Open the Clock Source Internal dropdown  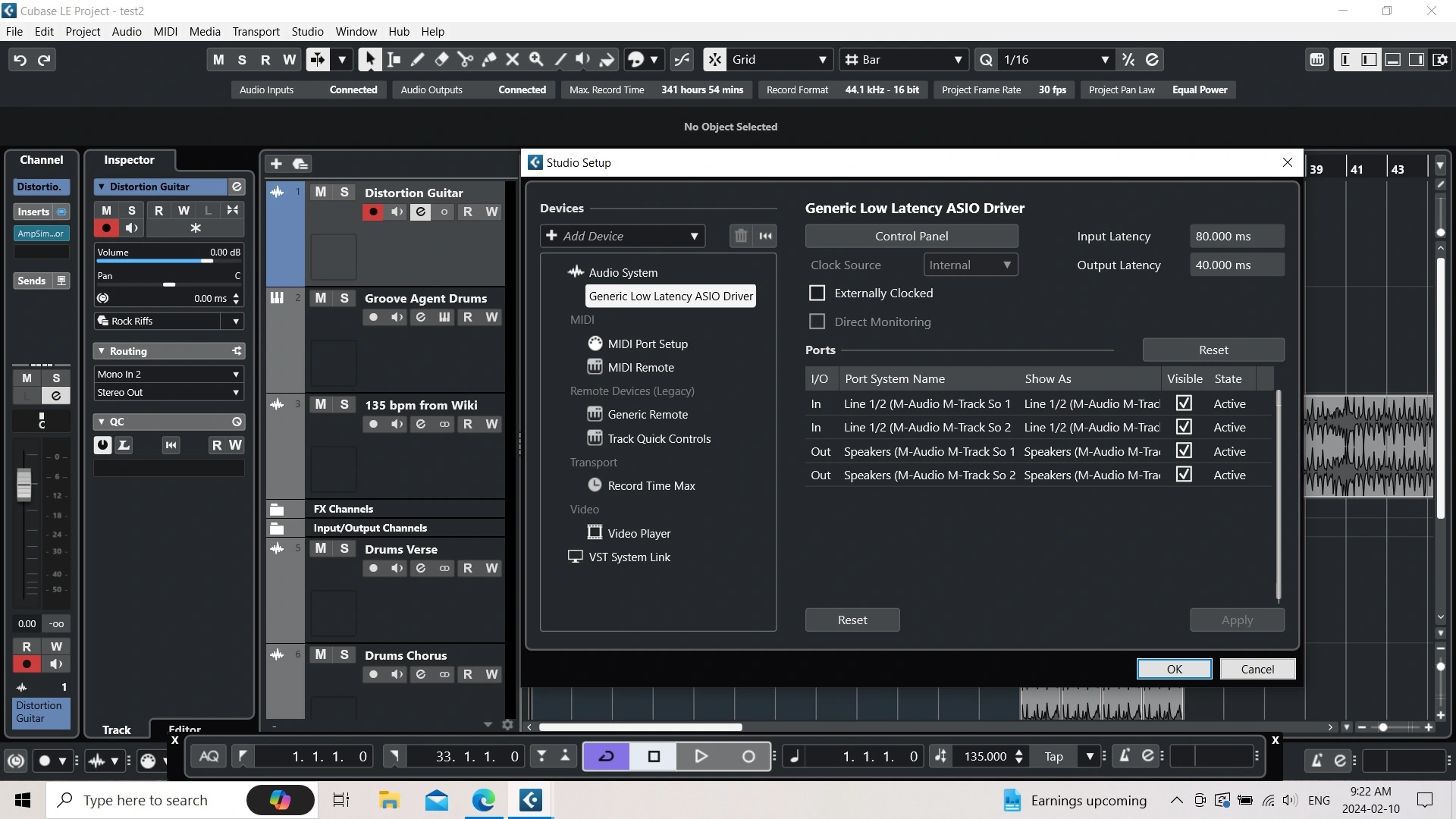(970, 265)
